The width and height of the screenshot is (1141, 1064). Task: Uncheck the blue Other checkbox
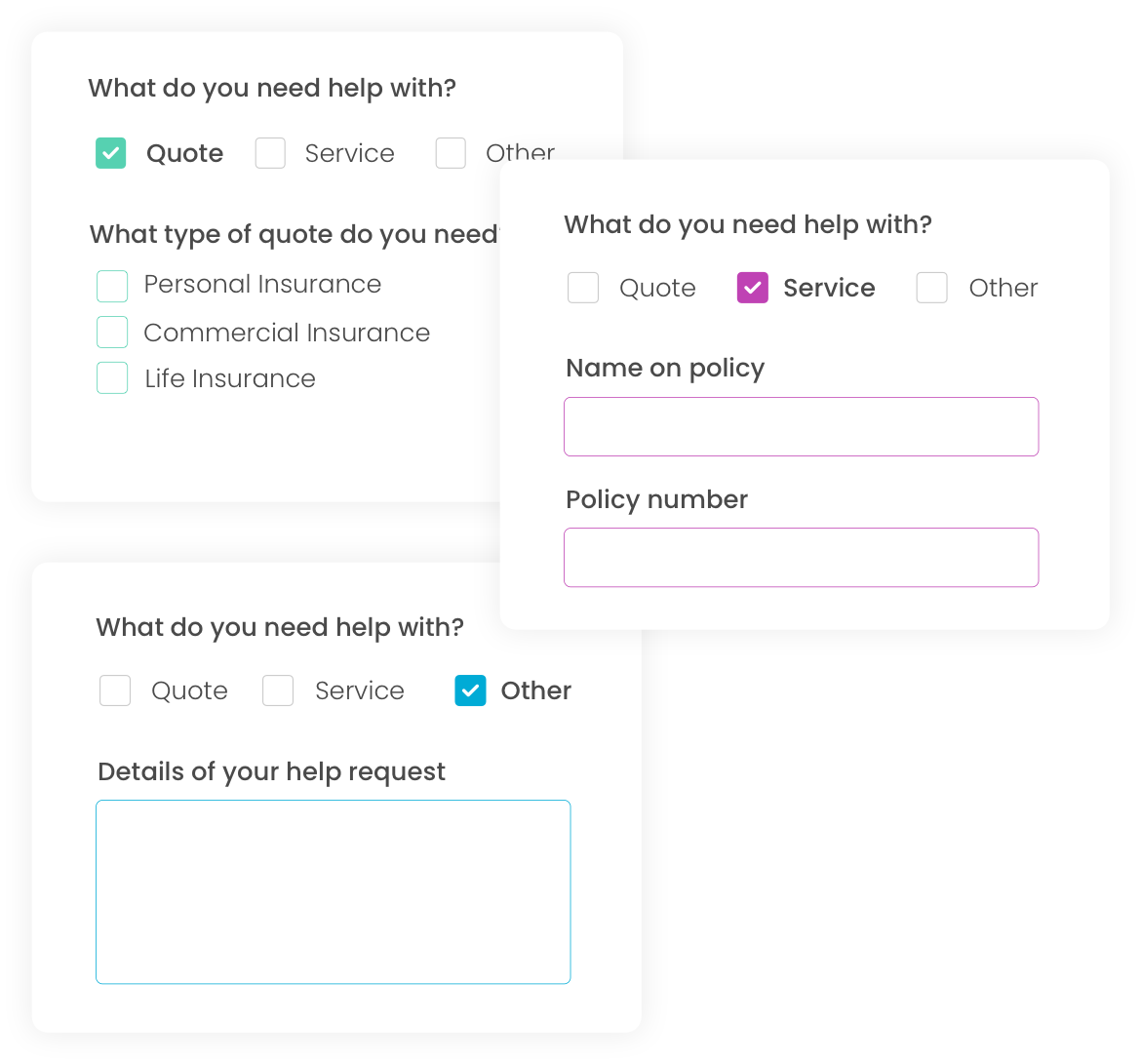(x=470, y=690)
